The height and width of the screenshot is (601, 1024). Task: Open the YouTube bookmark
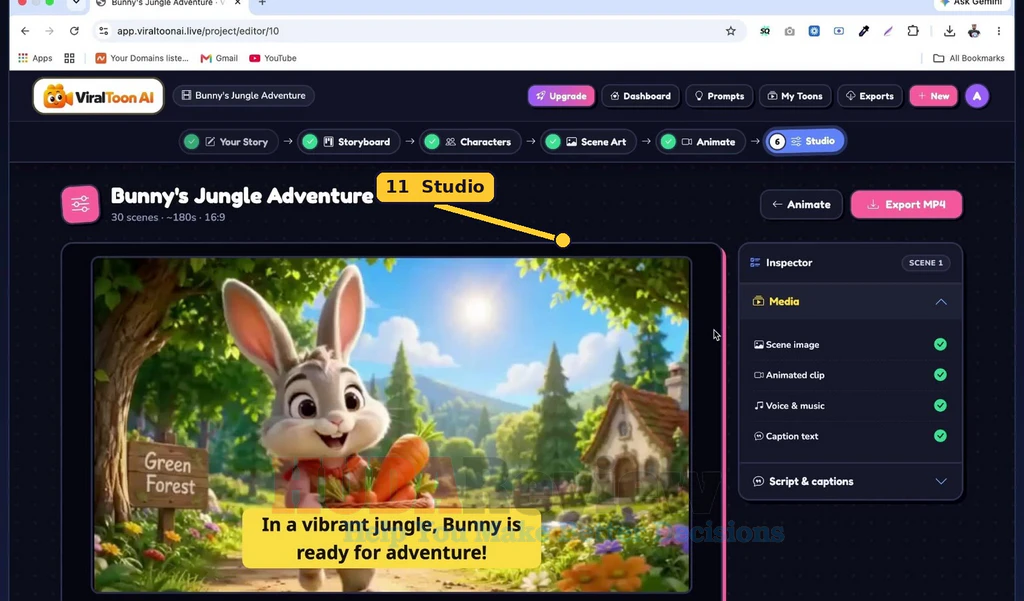coord(273,58)
